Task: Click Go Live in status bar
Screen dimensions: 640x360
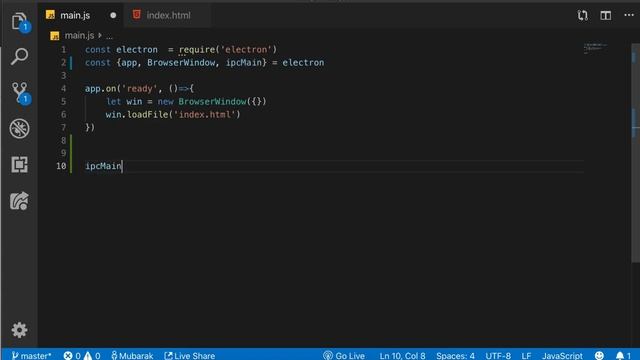Action: tap(344, 356)
